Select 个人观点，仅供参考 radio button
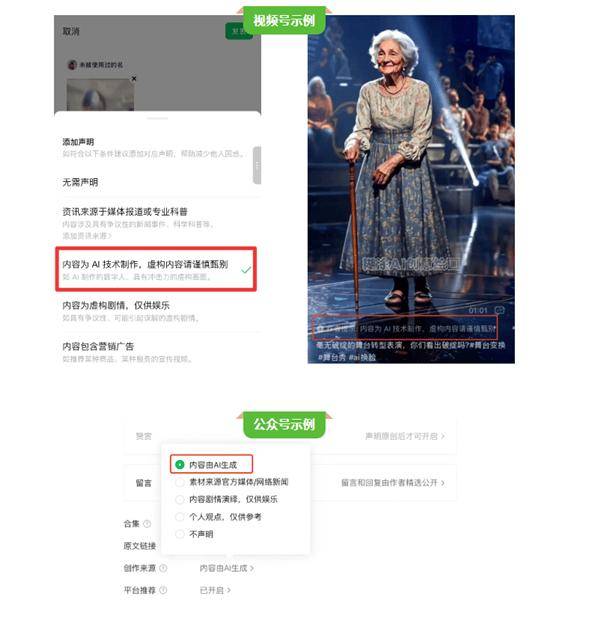The width and height of the screenshot is (600, 620). pyautogui.click(x=180, y=517)
